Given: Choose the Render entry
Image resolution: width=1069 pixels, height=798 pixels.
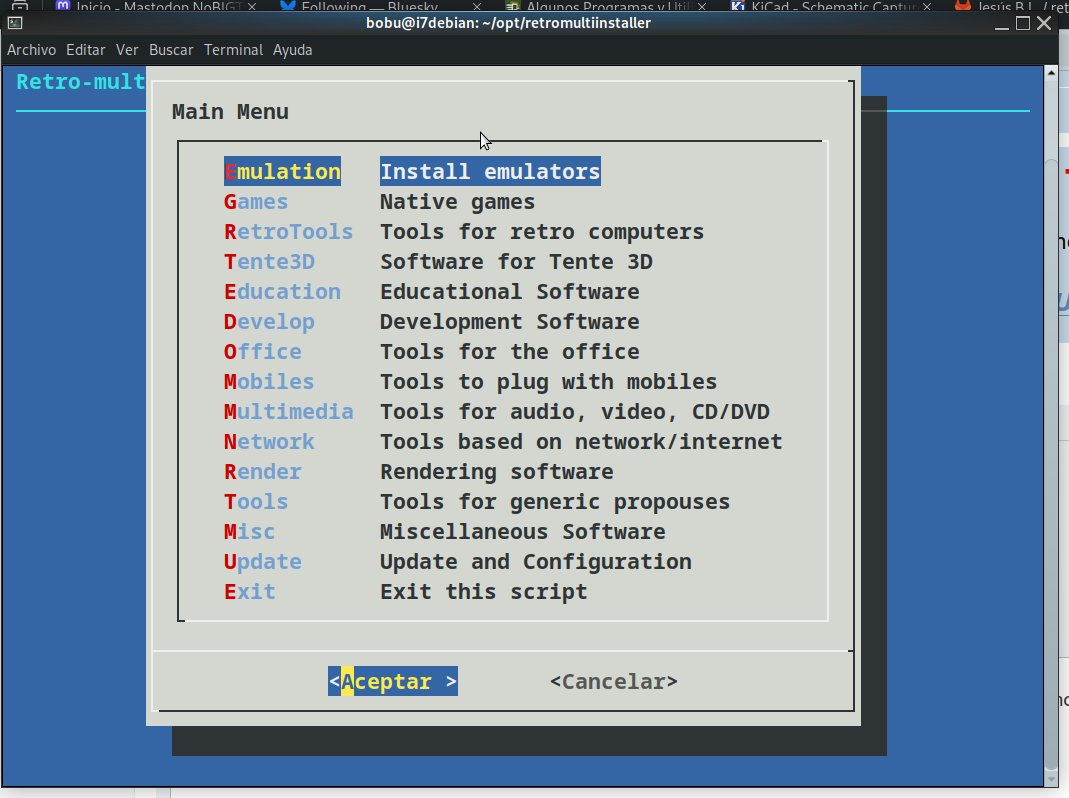Looking at the screenshot, I should tap(262, 472).
